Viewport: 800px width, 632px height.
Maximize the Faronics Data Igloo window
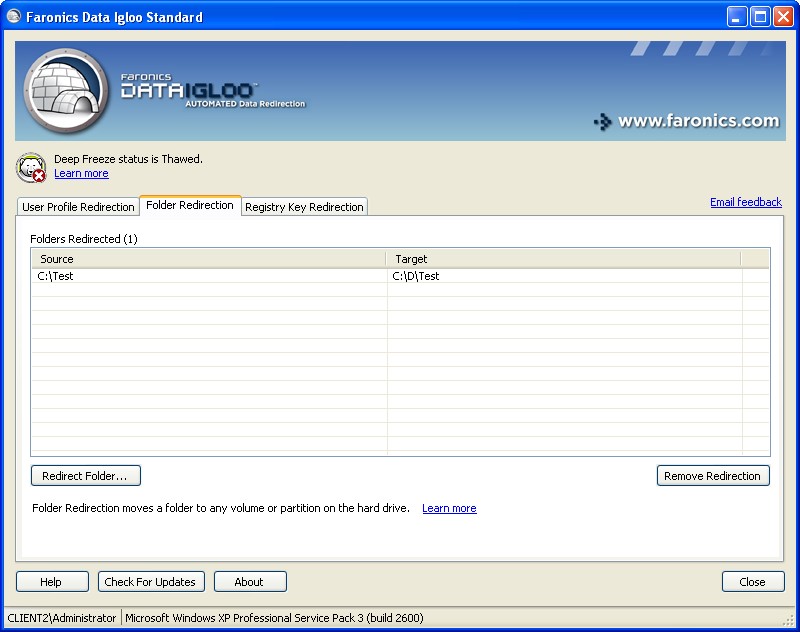[760, 17]
